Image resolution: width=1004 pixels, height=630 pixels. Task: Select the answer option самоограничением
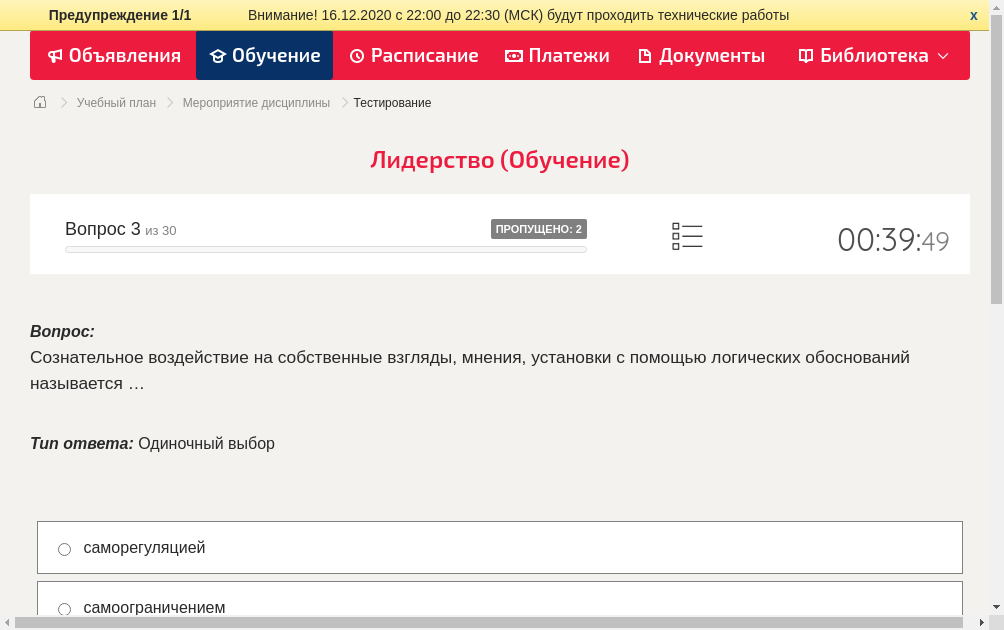155,608
